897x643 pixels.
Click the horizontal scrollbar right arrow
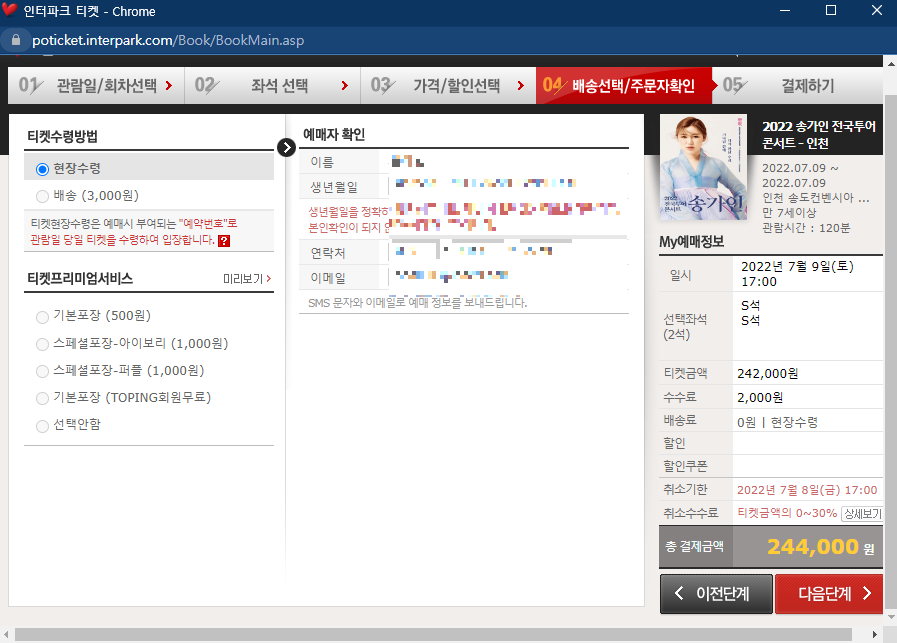pyautogui.click(x=875, y=634)
